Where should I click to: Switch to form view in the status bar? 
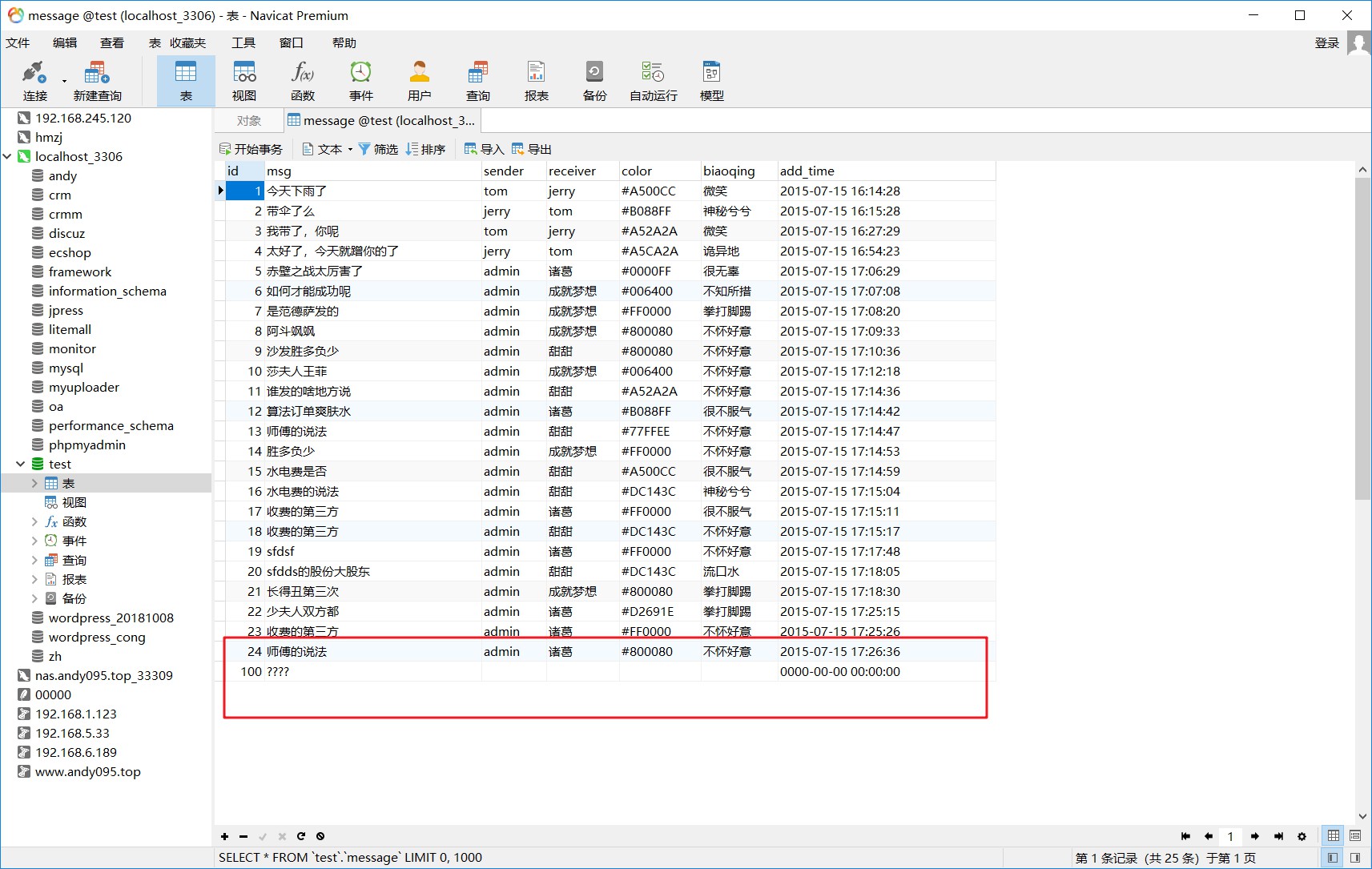1355,835
